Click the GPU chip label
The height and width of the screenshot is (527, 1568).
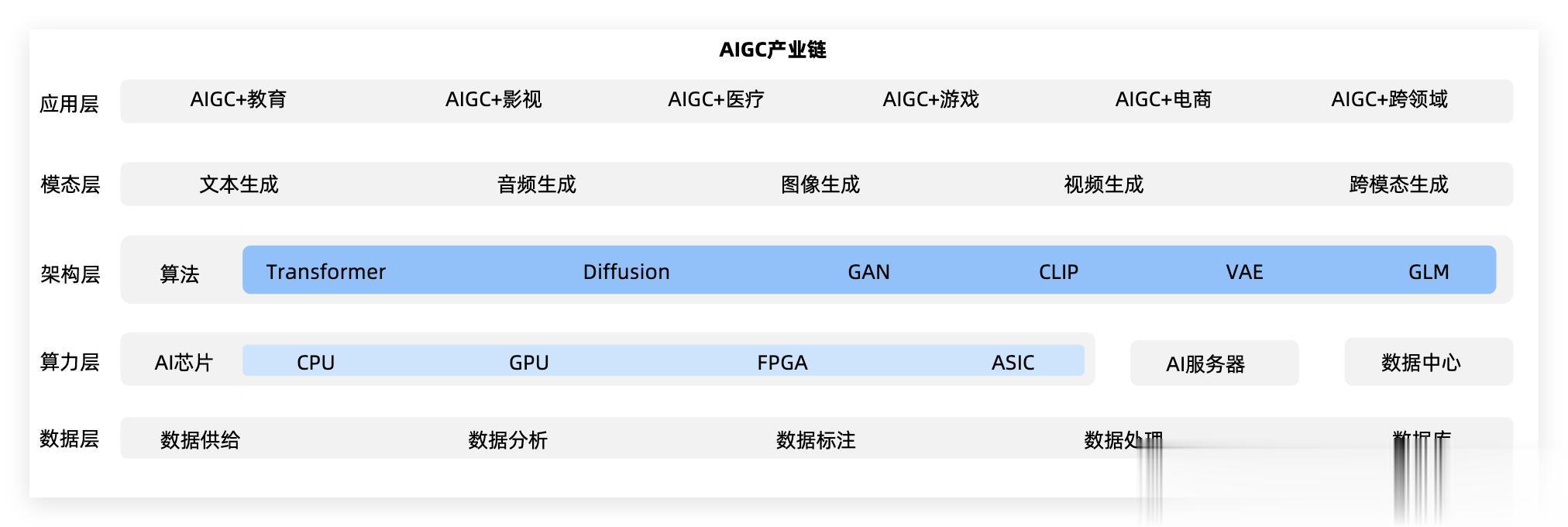coord(528,363)
